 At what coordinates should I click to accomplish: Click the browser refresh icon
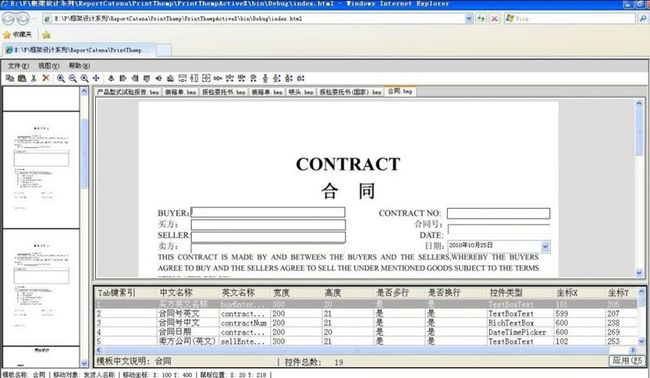[481, 19]
